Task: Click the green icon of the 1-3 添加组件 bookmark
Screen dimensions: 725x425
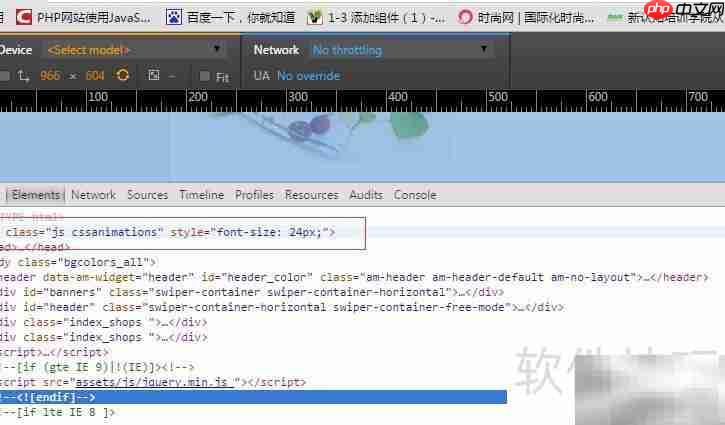Action: pos(314,18)
